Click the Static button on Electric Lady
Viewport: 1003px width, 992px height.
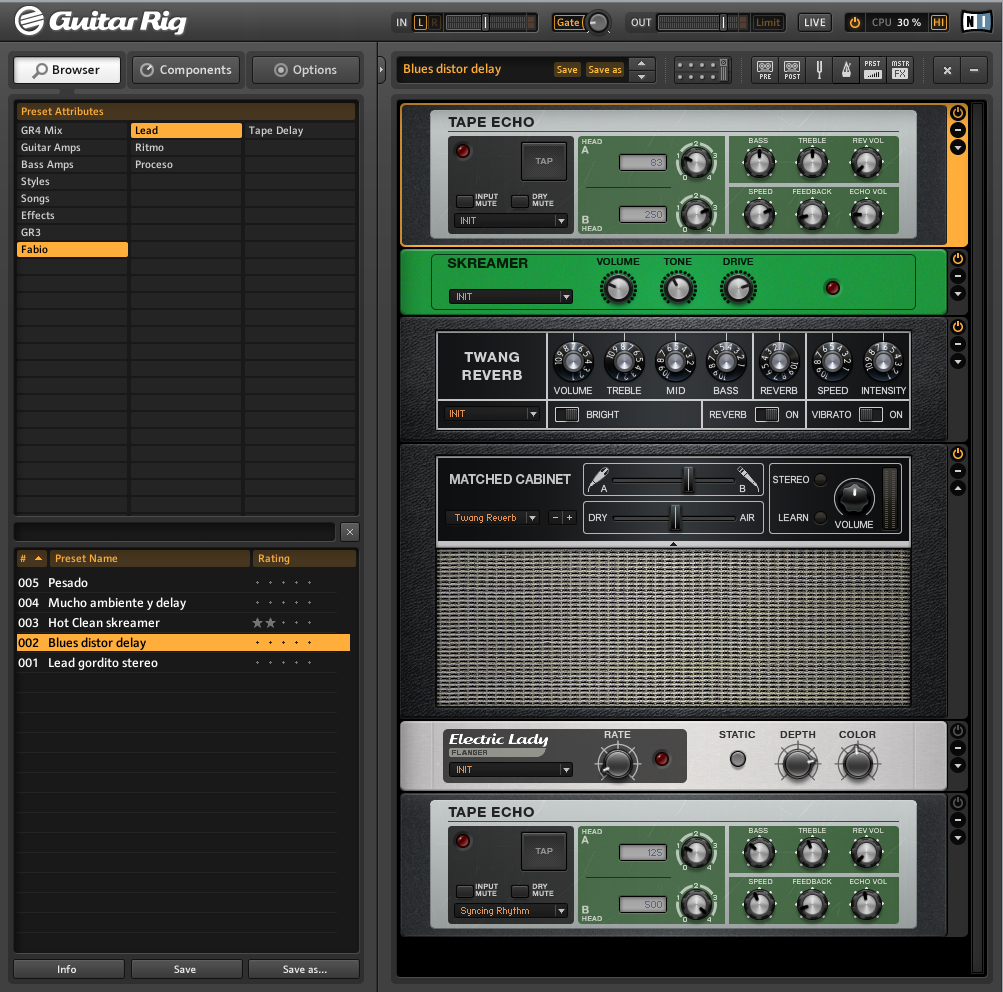pos(738,759)
